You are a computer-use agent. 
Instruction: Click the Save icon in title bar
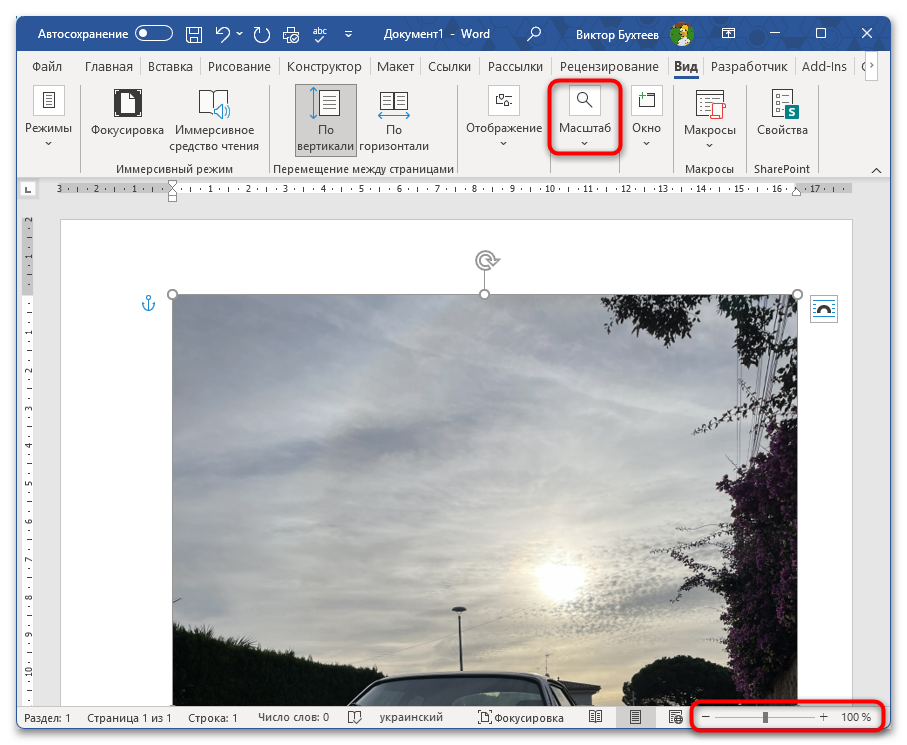pyautogui.click(x=194, y=34)
